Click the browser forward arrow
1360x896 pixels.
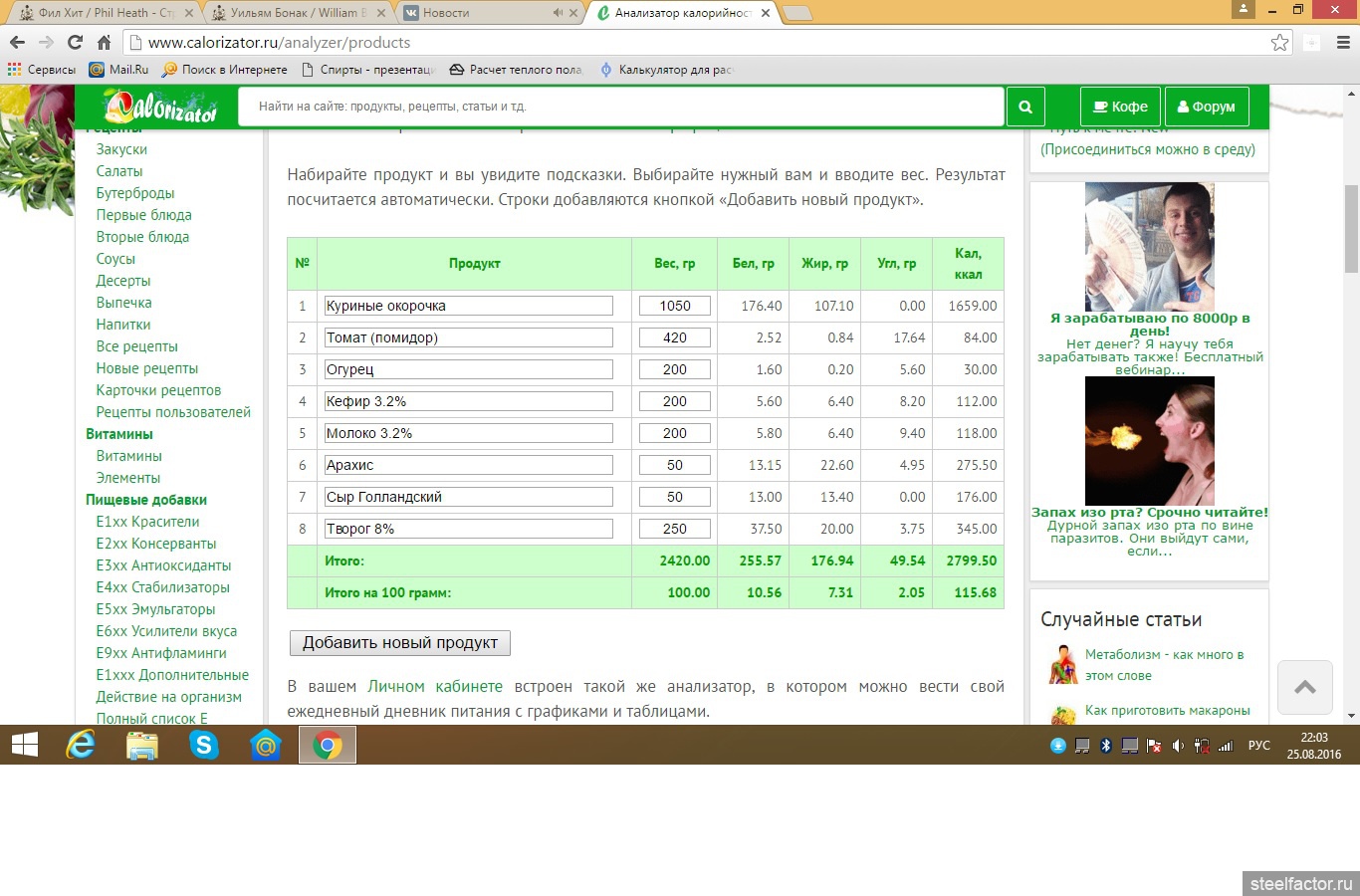click(x=46, y=43)
